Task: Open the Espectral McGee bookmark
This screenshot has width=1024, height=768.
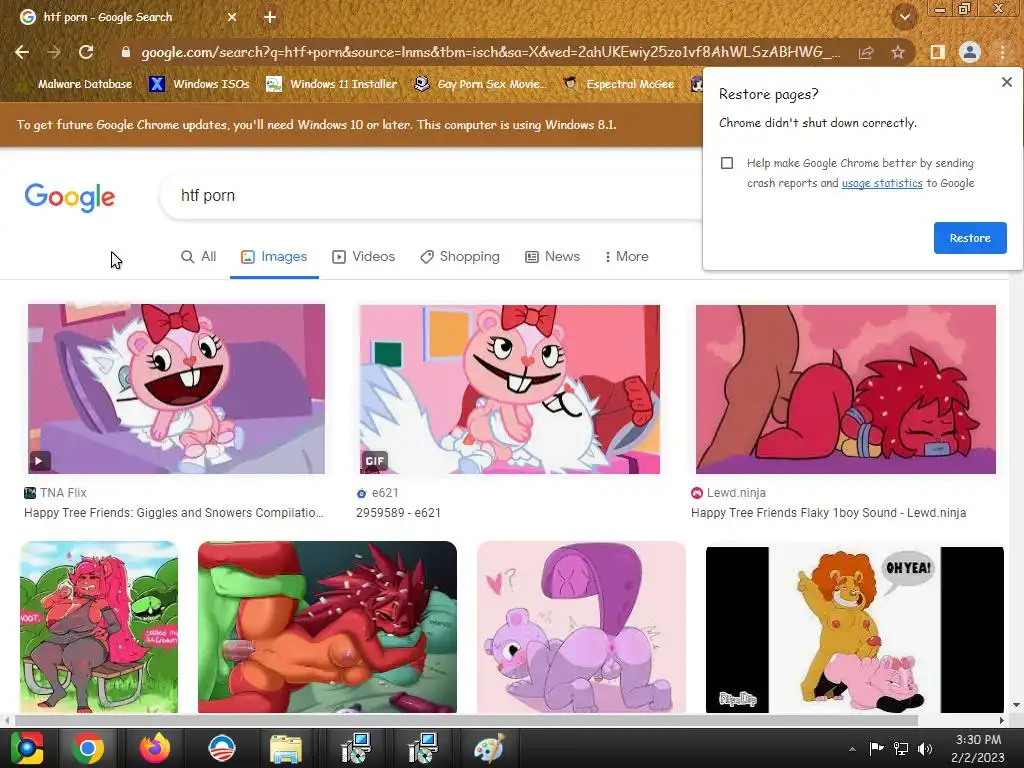Action: (x=619, y=84)
